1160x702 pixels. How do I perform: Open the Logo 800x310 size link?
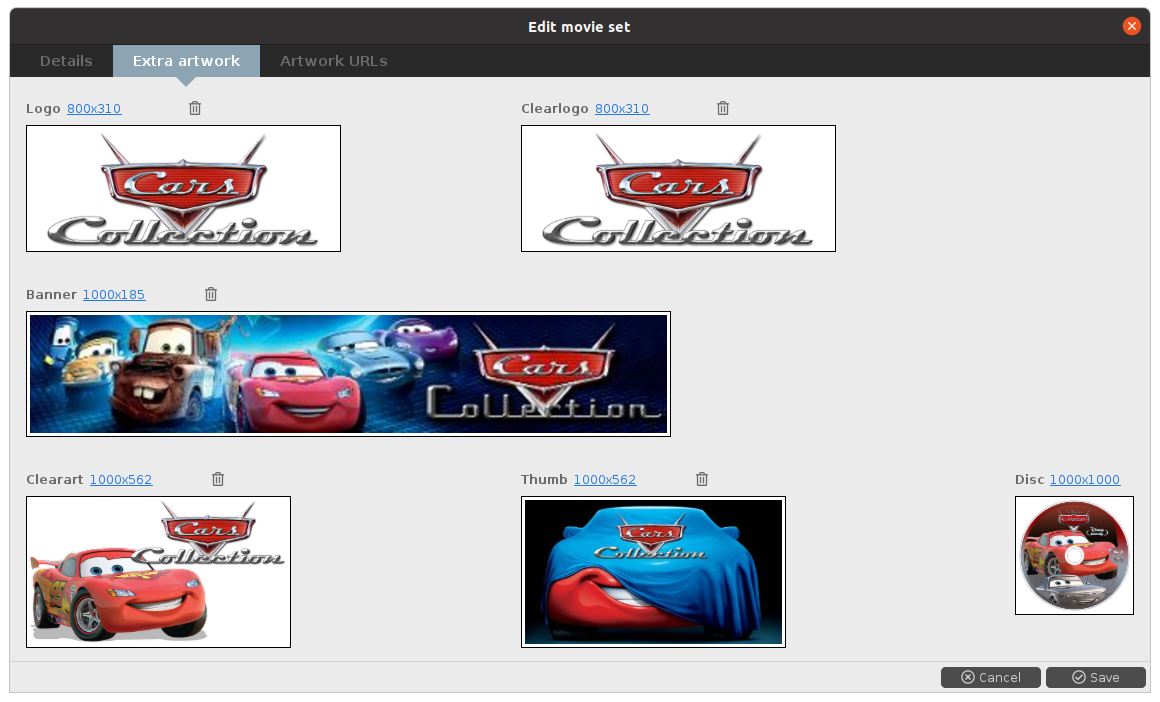tap(94, 109)
